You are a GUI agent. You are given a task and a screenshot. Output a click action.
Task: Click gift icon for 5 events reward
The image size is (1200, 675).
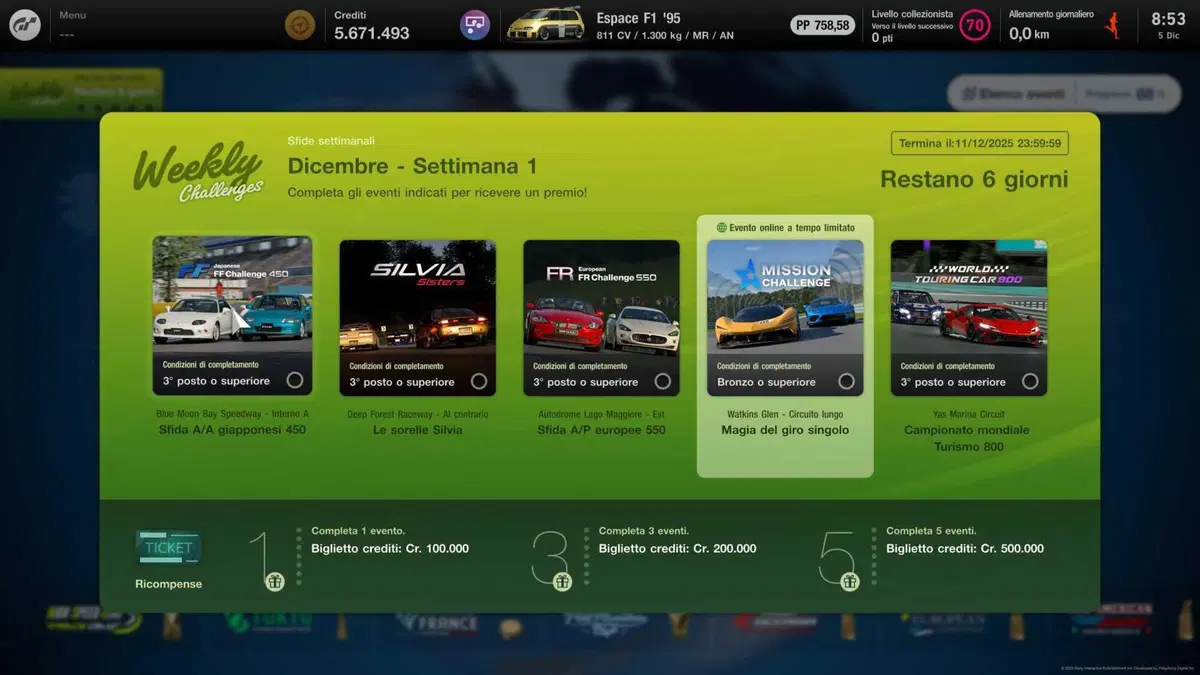coord(850,581)
